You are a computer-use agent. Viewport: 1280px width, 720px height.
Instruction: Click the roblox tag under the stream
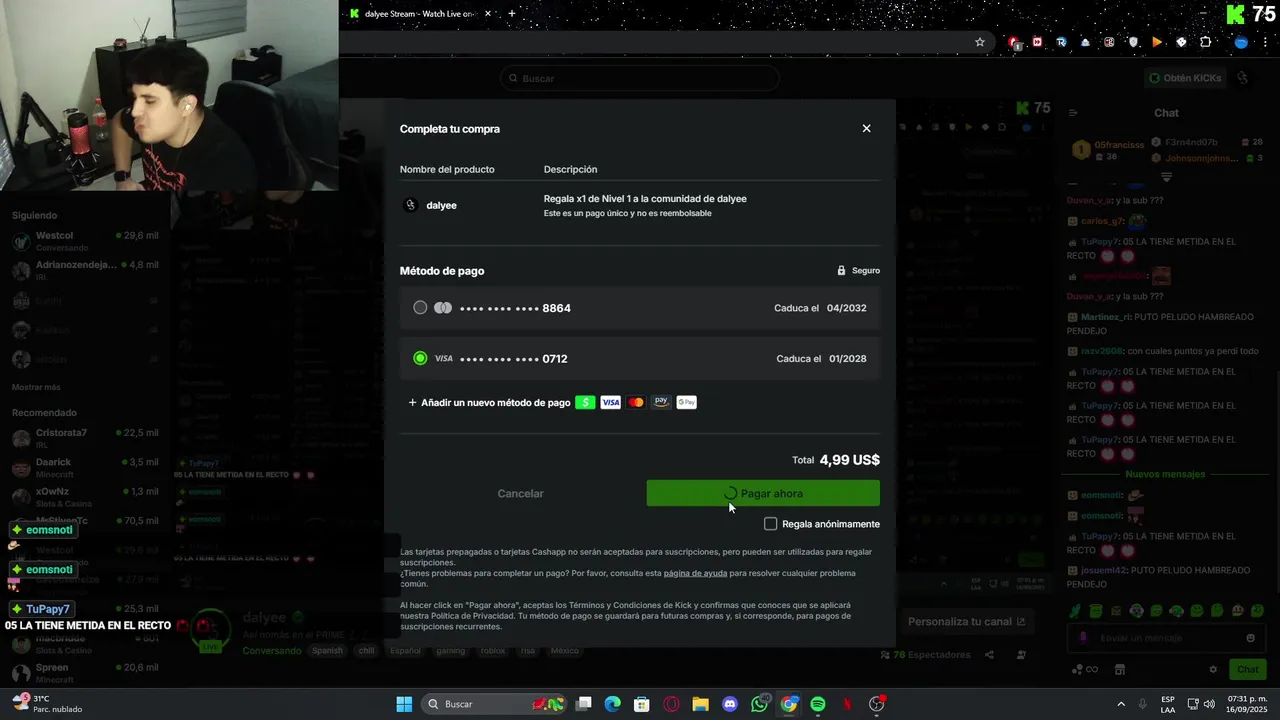coord(493,651)
